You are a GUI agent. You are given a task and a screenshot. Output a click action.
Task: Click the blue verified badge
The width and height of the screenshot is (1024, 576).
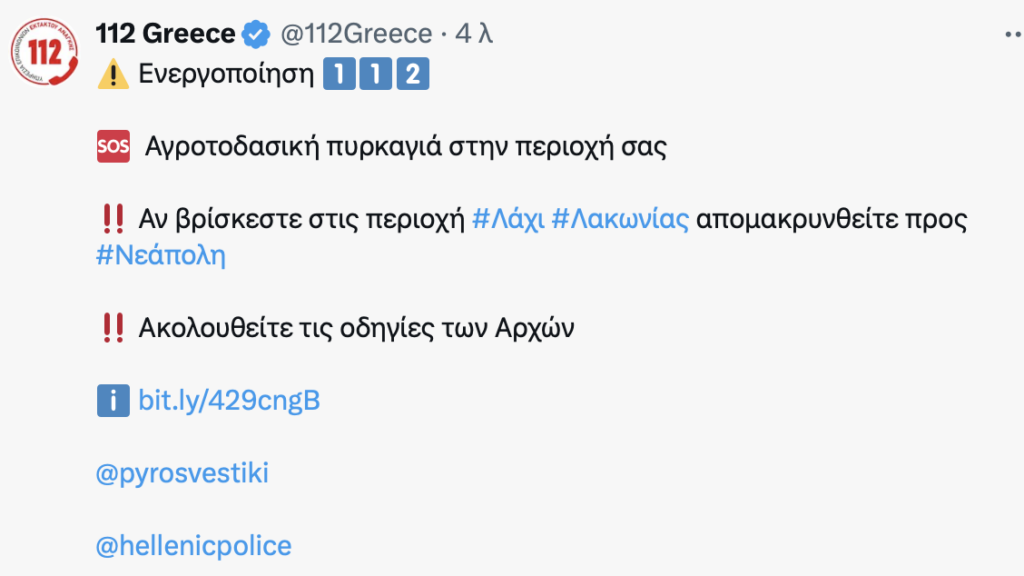(257, 34)
